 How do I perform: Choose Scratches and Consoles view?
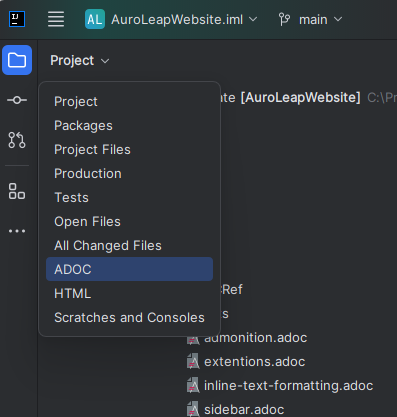tap(129, 318)
